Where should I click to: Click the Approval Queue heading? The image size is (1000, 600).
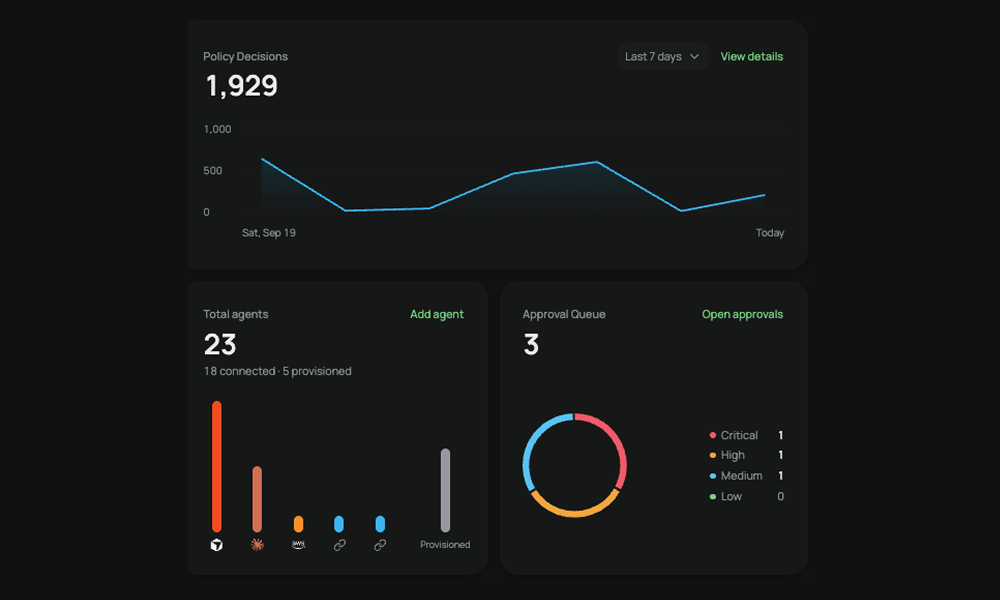click(x=564, y=314)
